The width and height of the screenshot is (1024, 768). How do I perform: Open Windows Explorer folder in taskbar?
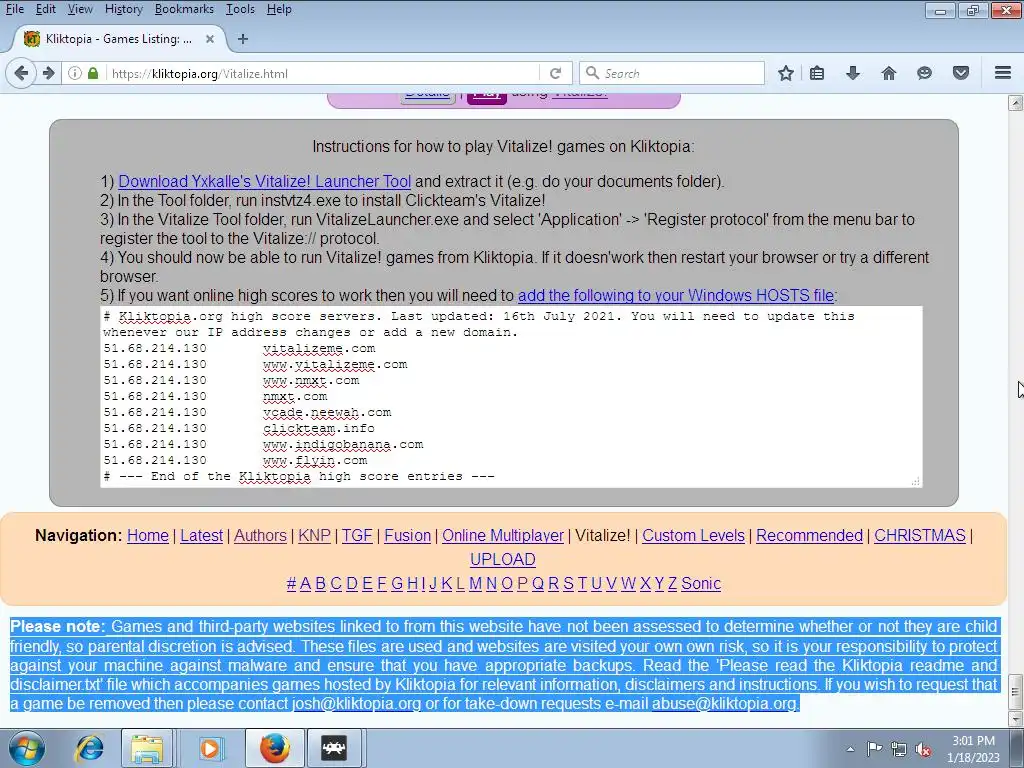tap(147, 748)
